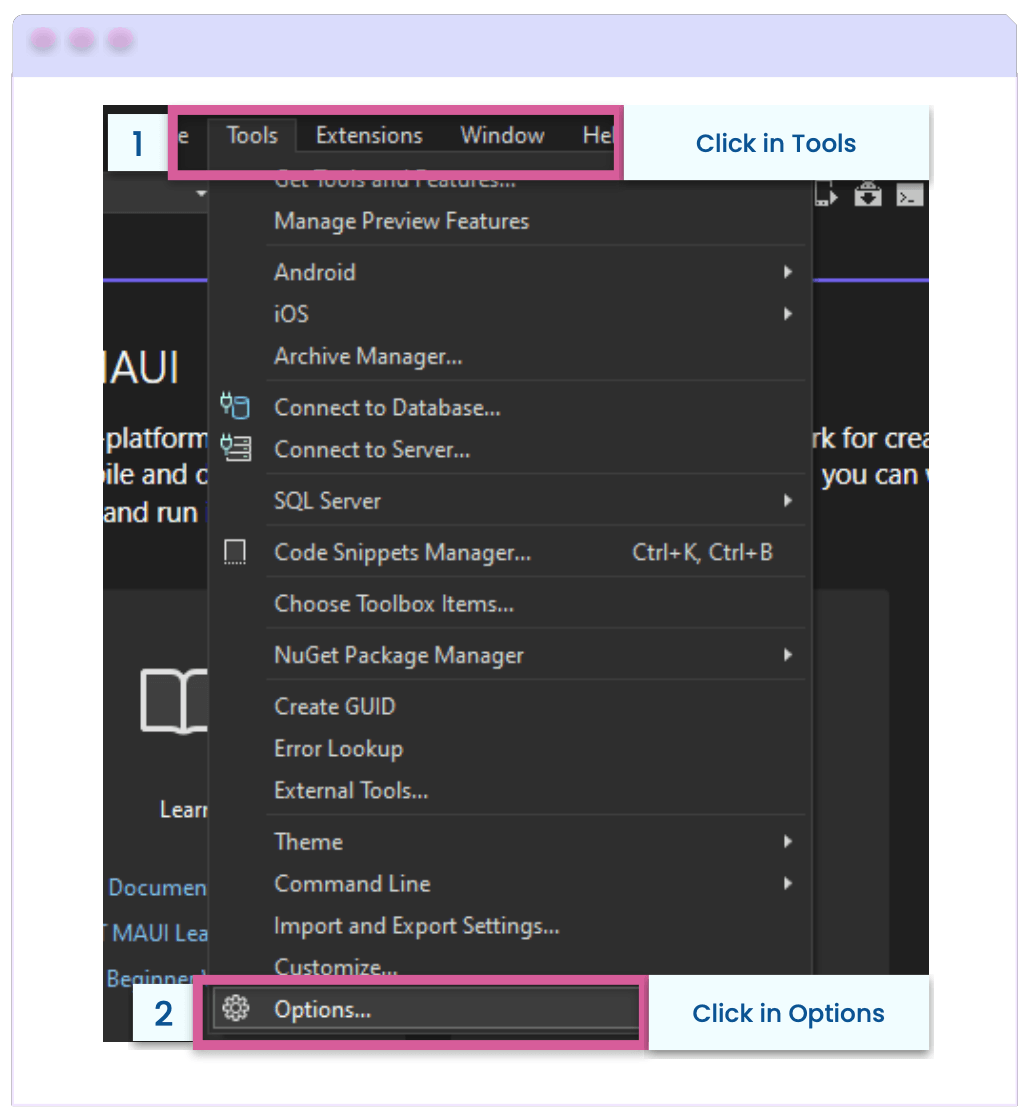This screenshot has height=1120, width=1030.
Task: Click the open book Learn icon
Action: 174,701
